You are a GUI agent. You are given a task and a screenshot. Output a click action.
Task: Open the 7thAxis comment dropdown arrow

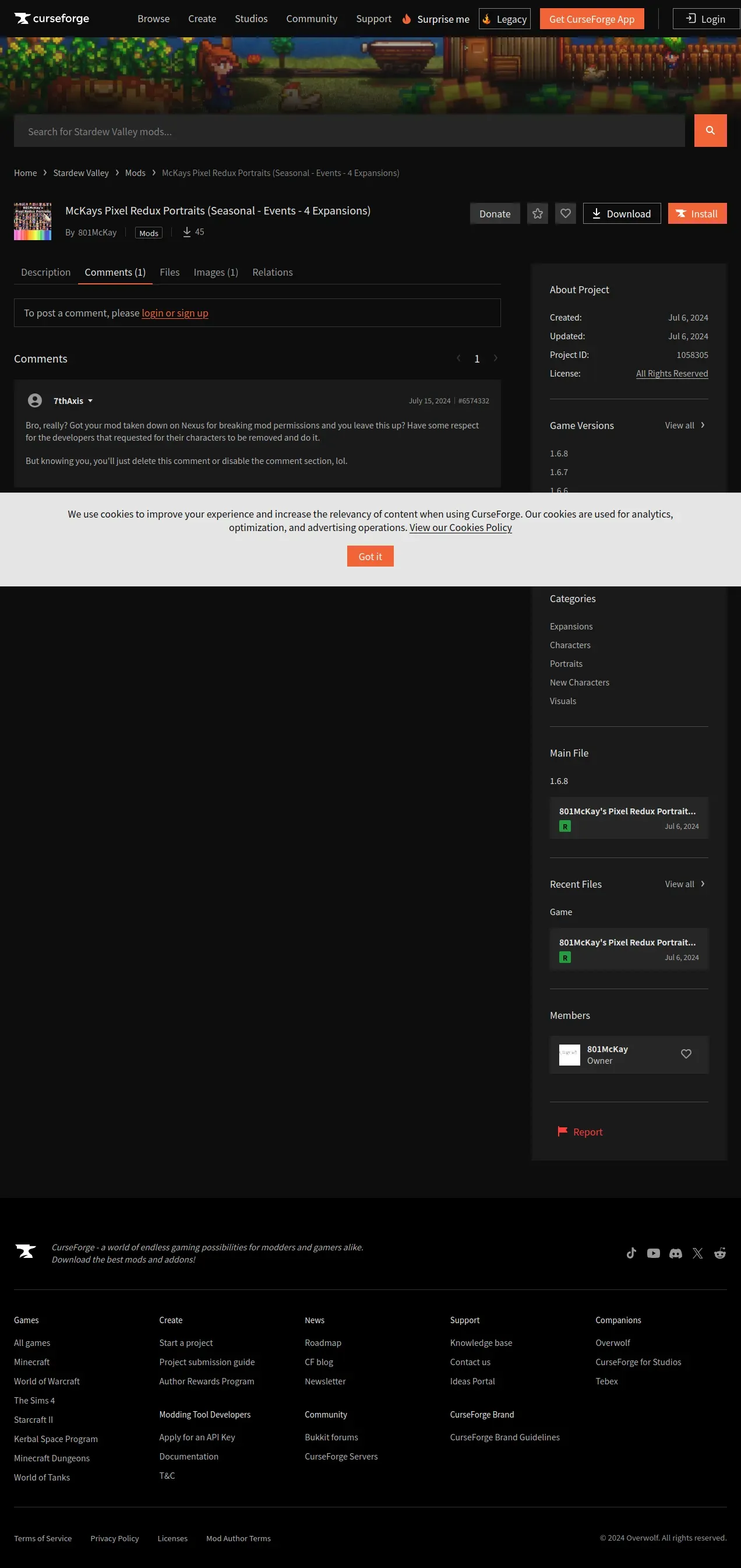point(90,401)
